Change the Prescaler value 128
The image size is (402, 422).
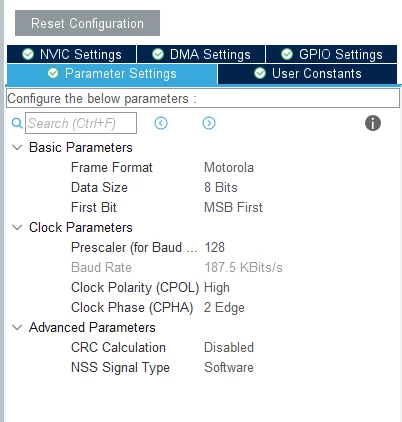click(215, 247)
